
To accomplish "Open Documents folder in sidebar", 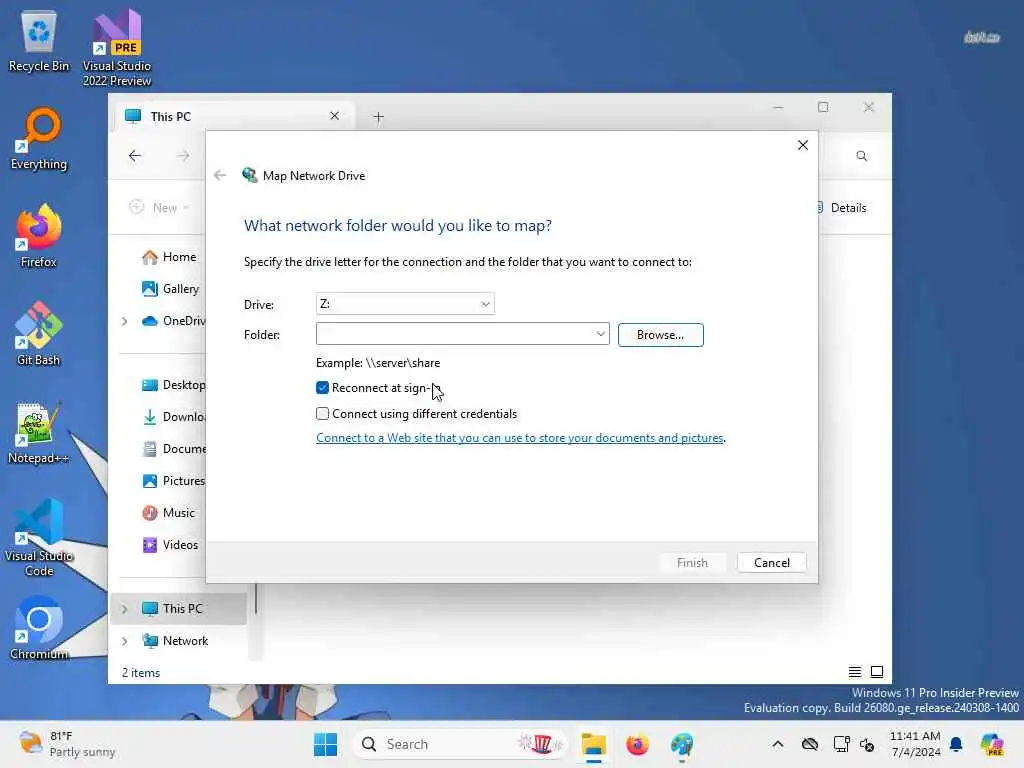I will [x=172, y=449].
